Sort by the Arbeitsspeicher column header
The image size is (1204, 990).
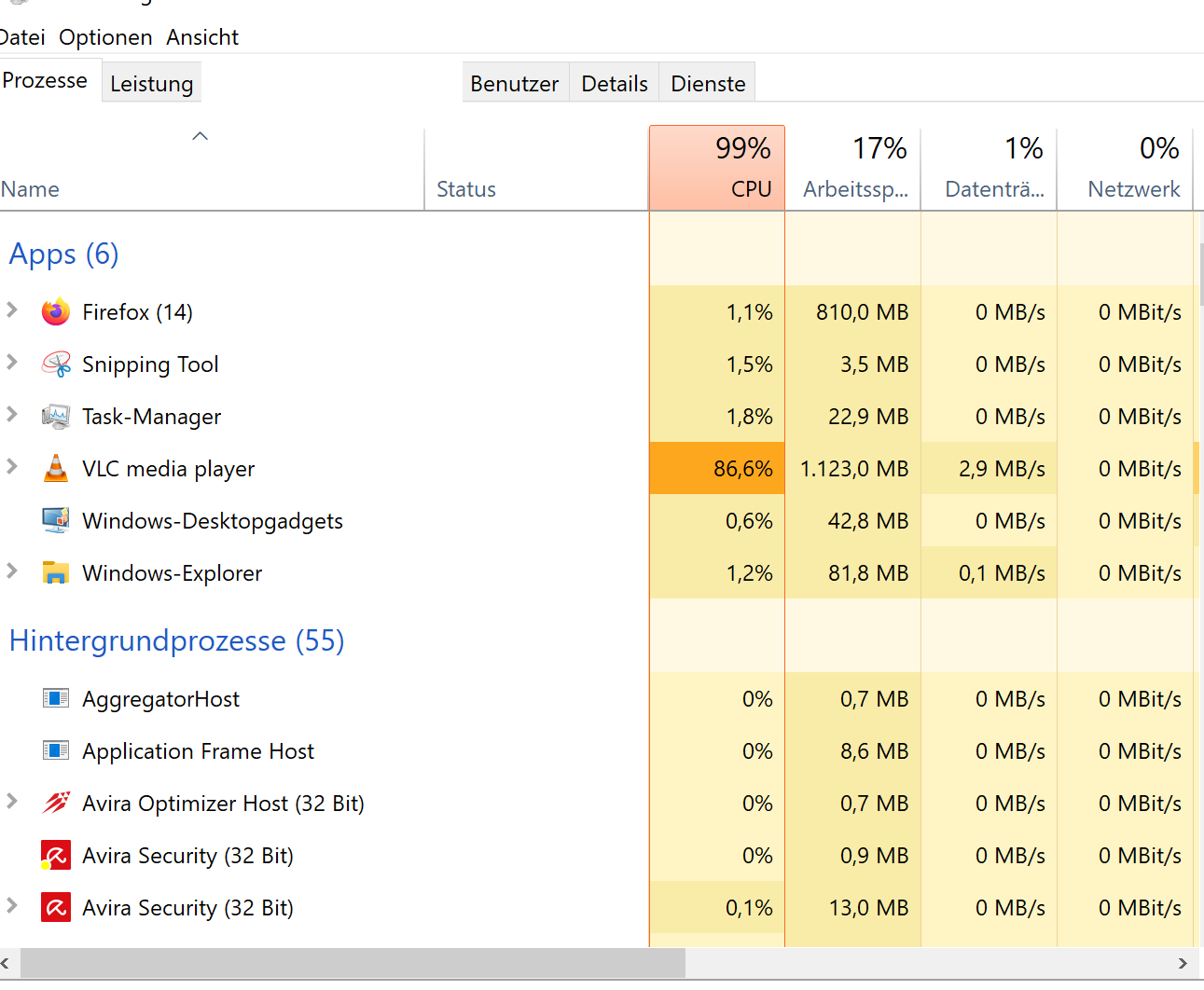click(x=853, y=168)
